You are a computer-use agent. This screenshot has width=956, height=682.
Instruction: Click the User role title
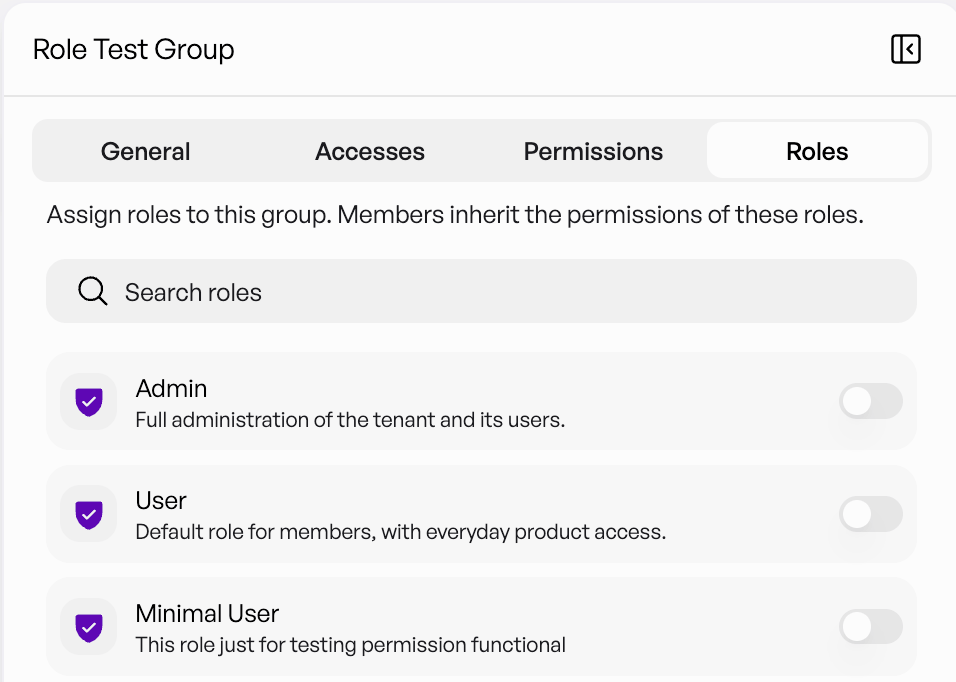[161, 500]
